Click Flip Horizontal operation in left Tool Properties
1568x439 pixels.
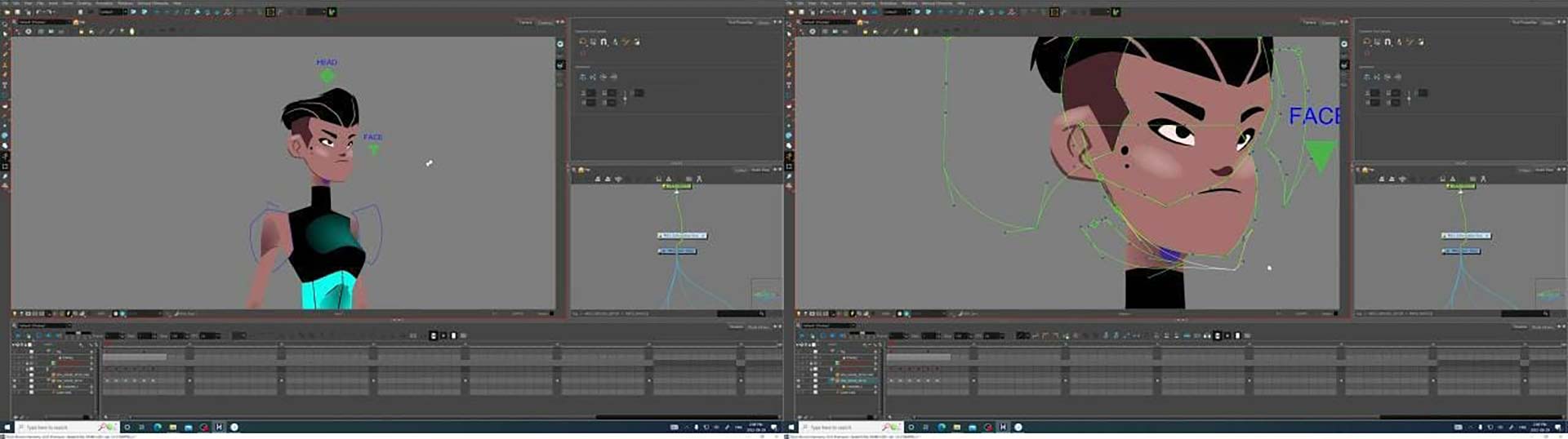click(583, 77)
